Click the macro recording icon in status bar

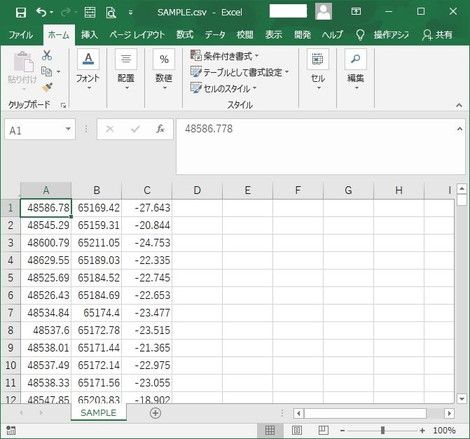point(11,430)
